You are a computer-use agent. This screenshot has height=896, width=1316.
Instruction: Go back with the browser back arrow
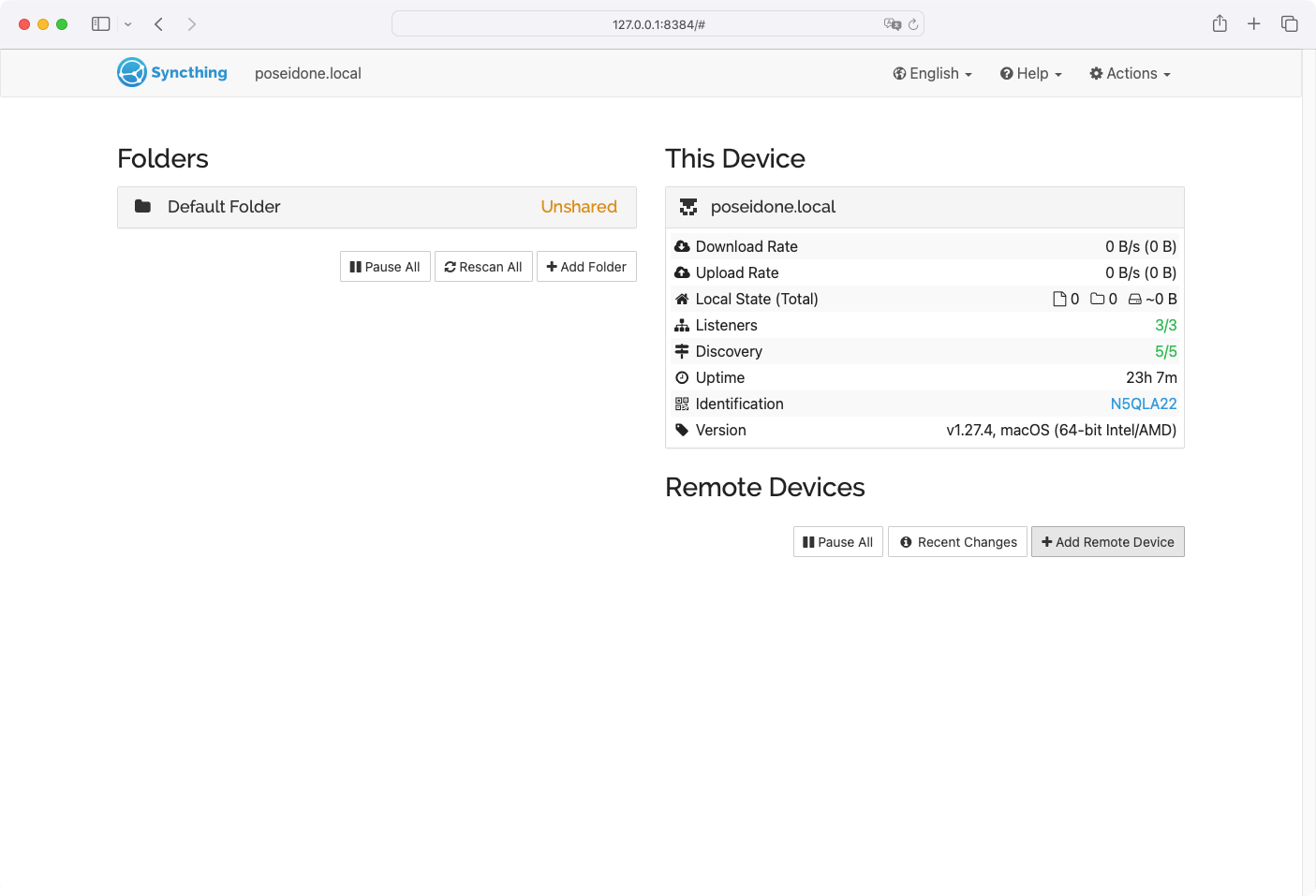(x=159, y=23)
